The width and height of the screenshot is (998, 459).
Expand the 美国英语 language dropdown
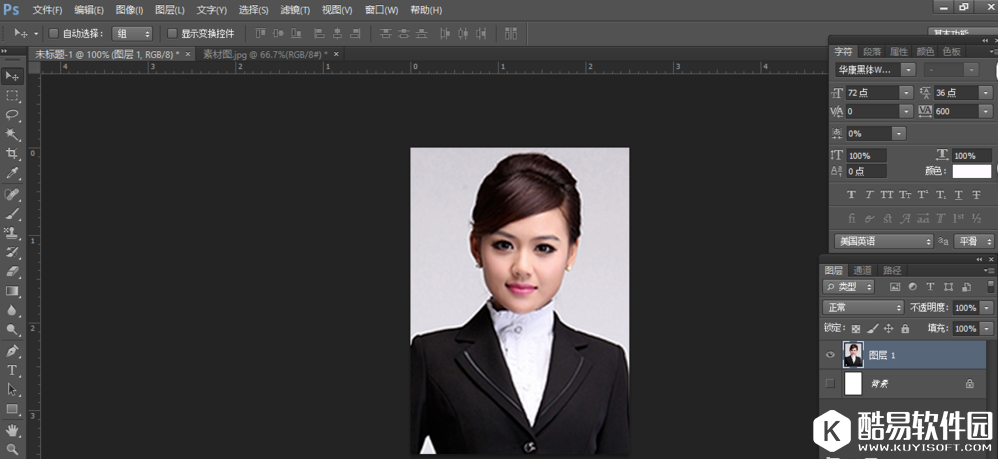pos(883,241)
